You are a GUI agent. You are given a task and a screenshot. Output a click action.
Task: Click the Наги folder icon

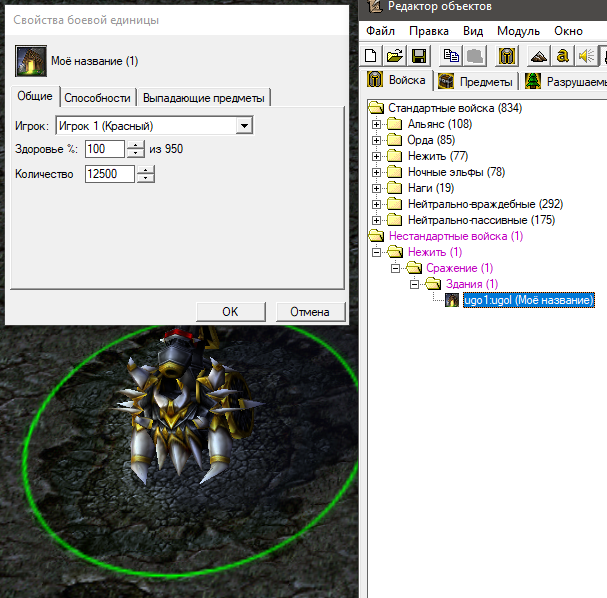click(x=395, y=188)
